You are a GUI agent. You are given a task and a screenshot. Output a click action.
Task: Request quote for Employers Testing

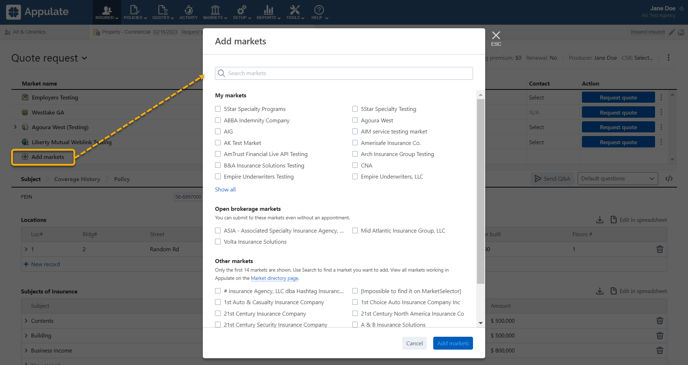click(x=618, y=97)
